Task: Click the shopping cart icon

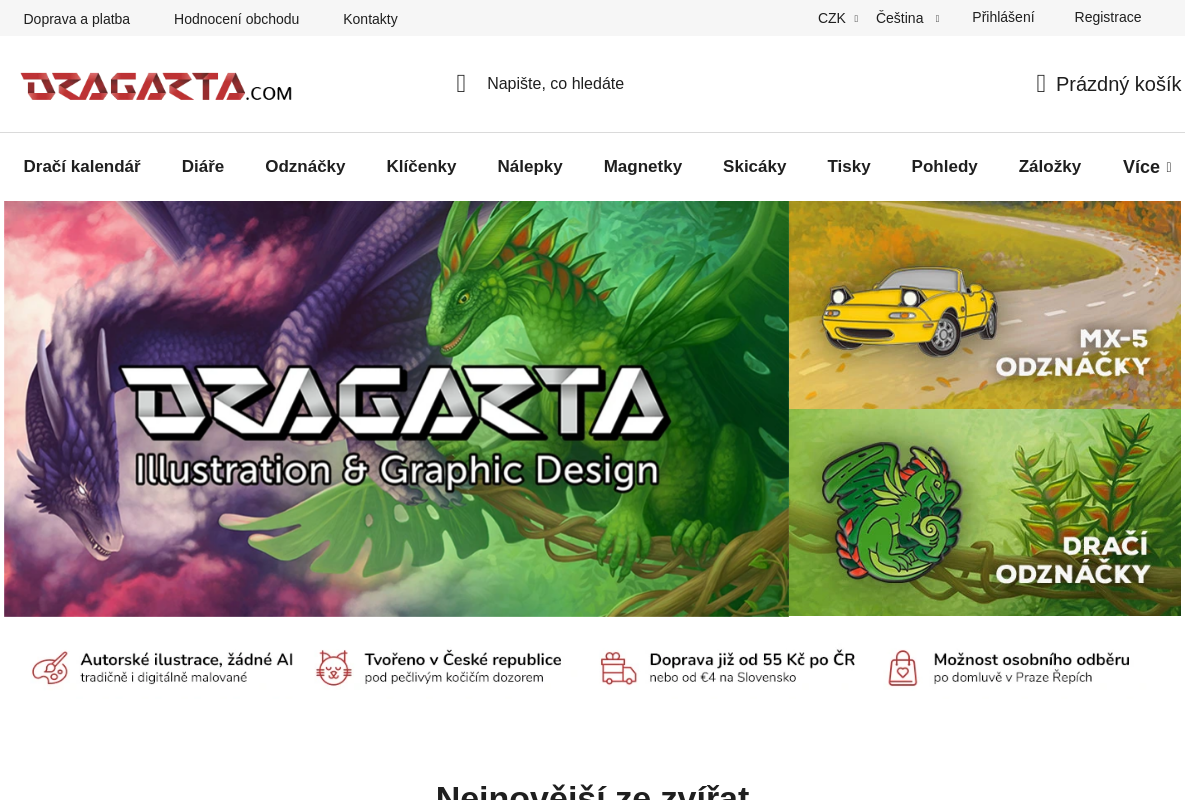Action: click(x=1041, y=84)
